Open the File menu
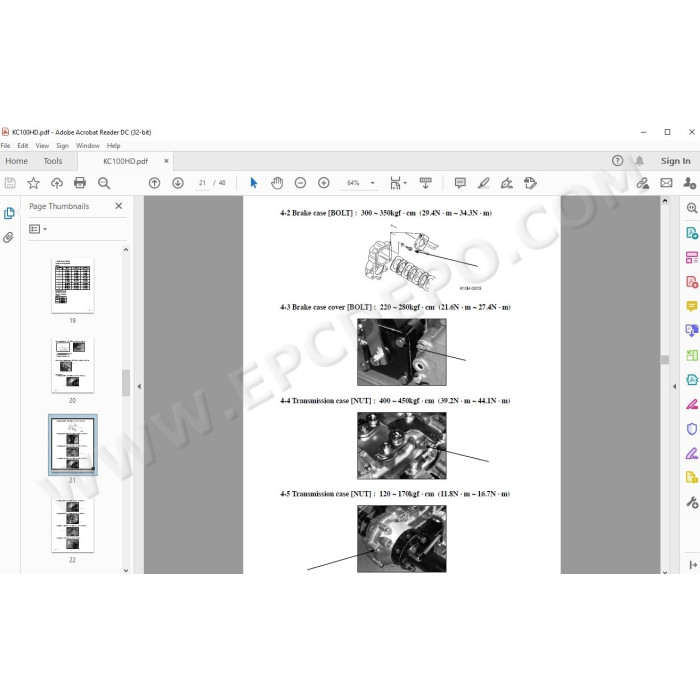 pos(5,146)
